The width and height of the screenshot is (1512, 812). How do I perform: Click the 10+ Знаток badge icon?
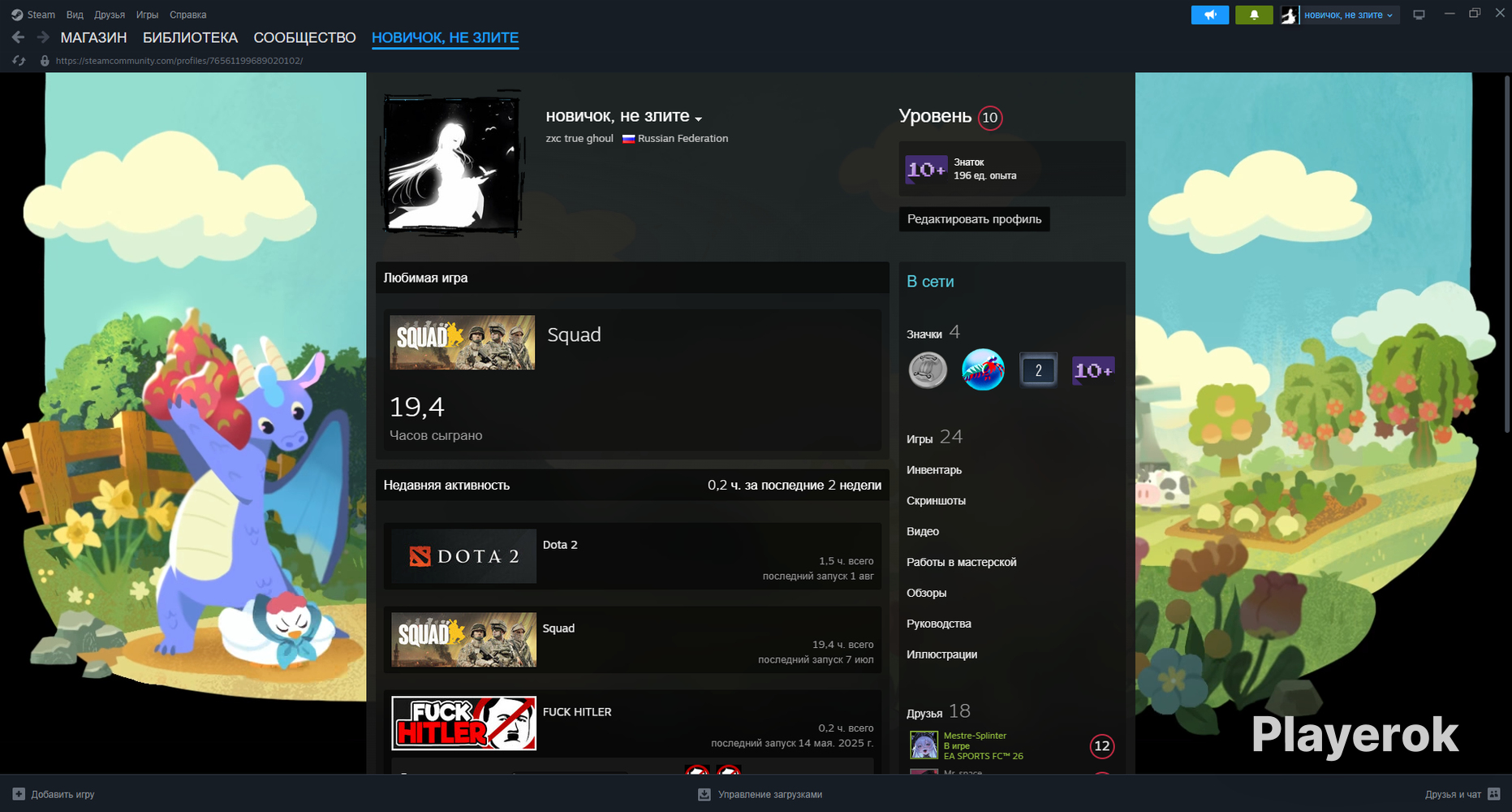(x=926, y=169)
